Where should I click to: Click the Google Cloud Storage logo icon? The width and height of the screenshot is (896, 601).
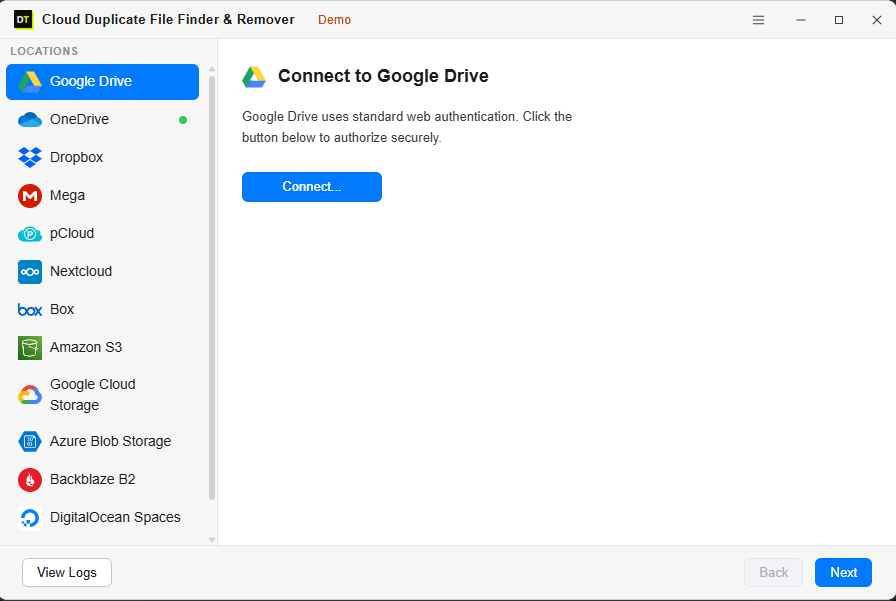[x=30, y=395]
